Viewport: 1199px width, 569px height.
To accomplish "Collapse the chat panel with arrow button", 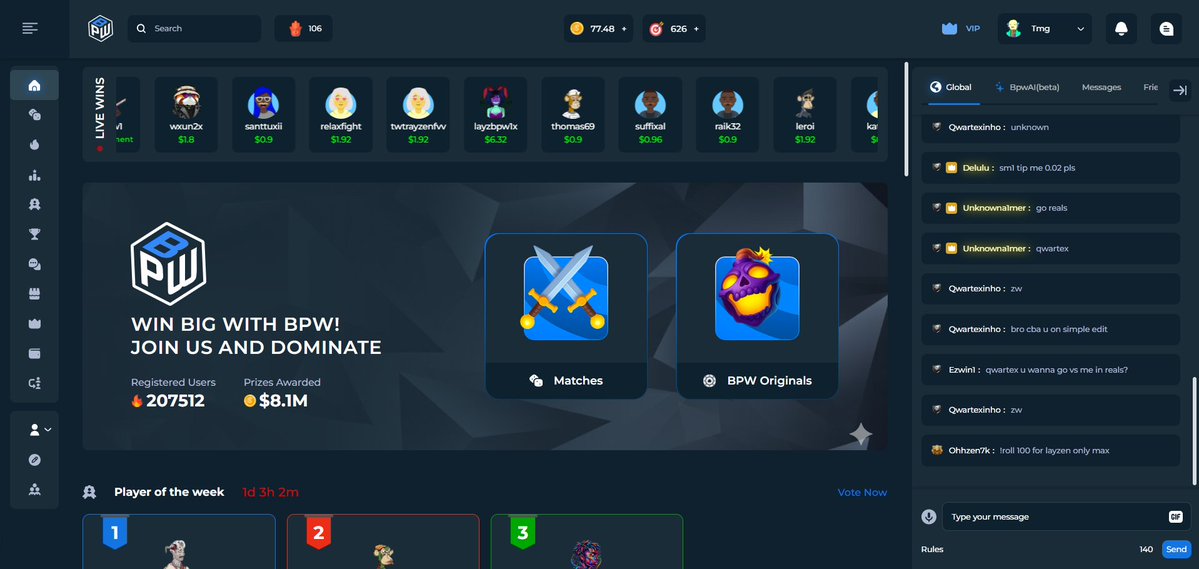I will click(x=1180, y=89).
